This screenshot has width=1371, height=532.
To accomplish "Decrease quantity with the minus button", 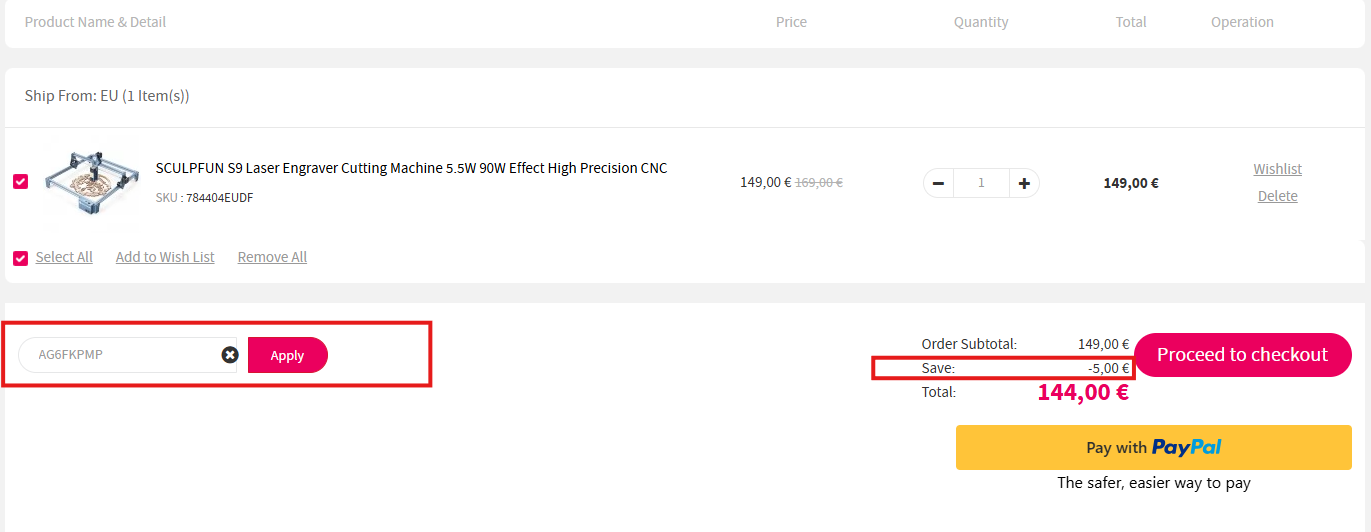I will coord(938,183).
